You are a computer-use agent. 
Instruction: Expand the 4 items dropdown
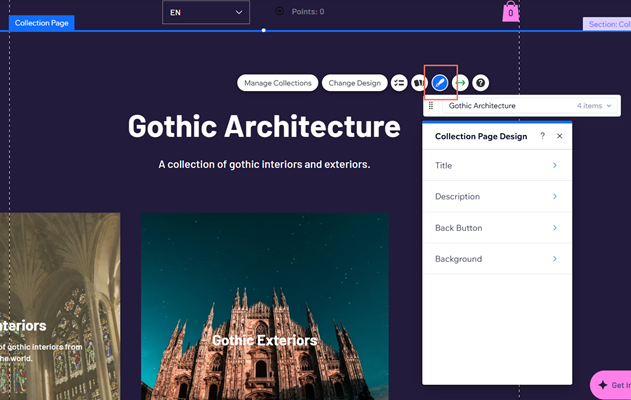594,106
